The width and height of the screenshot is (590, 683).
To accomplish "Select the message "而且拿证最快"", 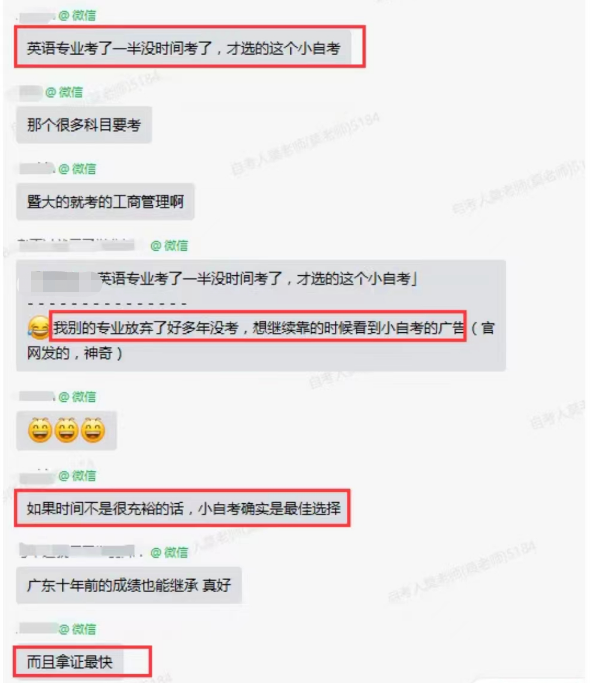I will [70, 662].
